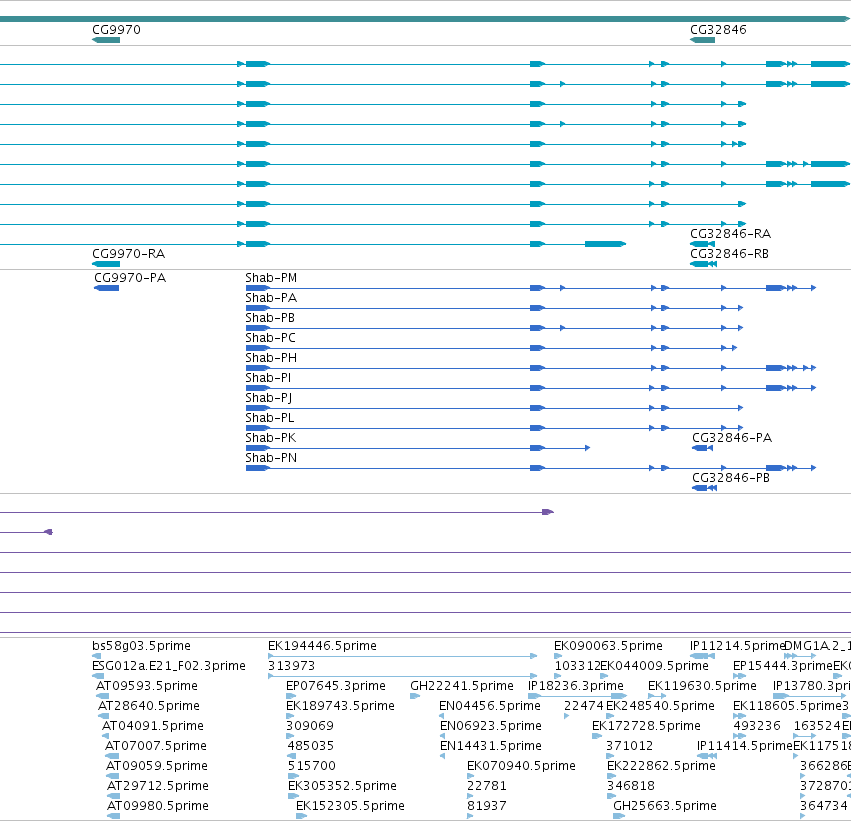Select EST EK152305.5prime
The width and height of the screenshot is (851, 821).
tap(350, 806)
